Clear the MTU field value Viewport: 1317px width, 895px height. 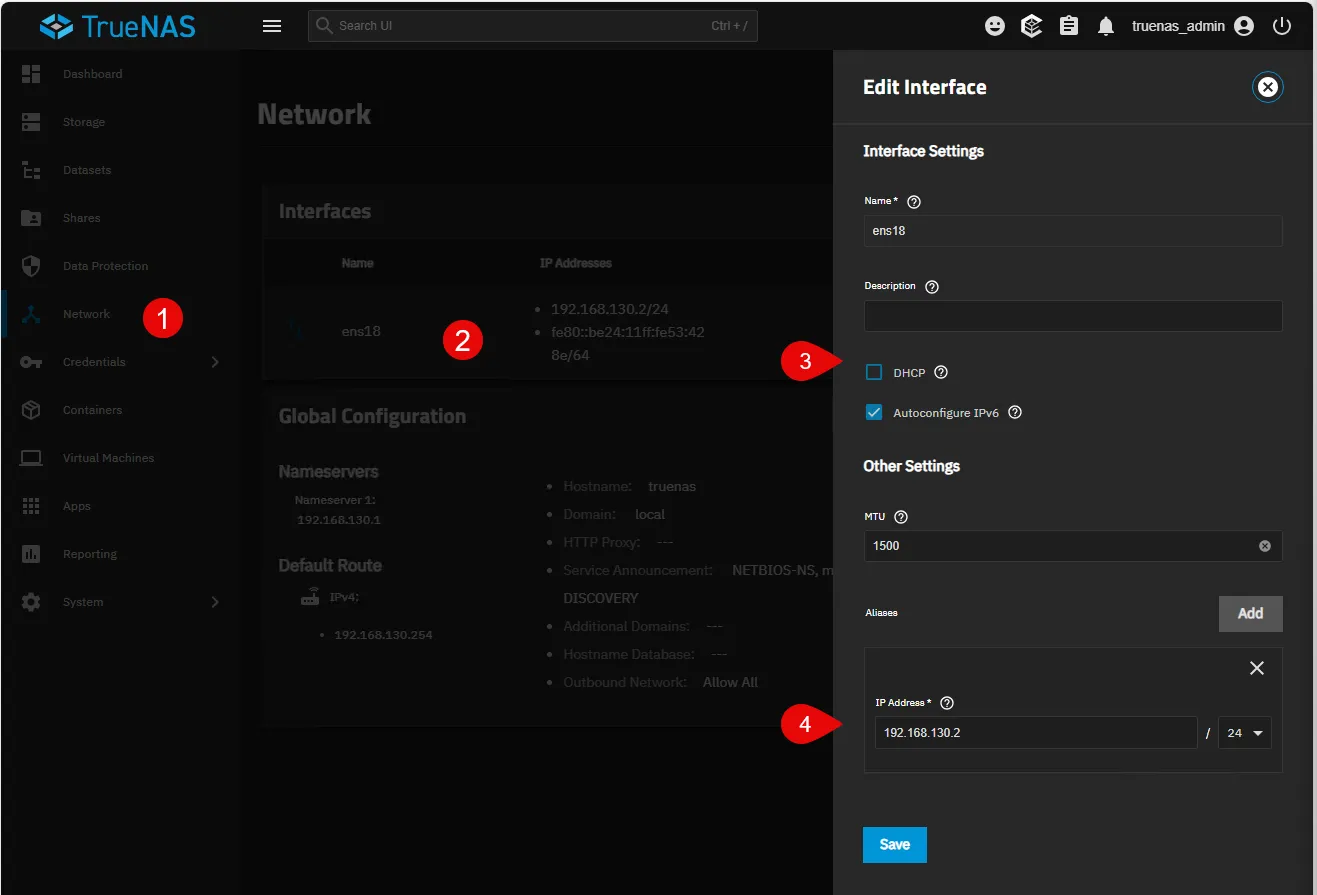pyautogui.click(x=1264, y=546)
